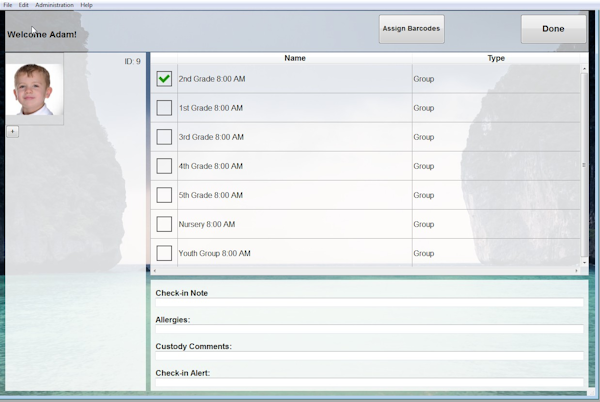Viewport: 600px width, 402px height.
Task: Click the list's scroll up arrow
Action: (584, 69)
